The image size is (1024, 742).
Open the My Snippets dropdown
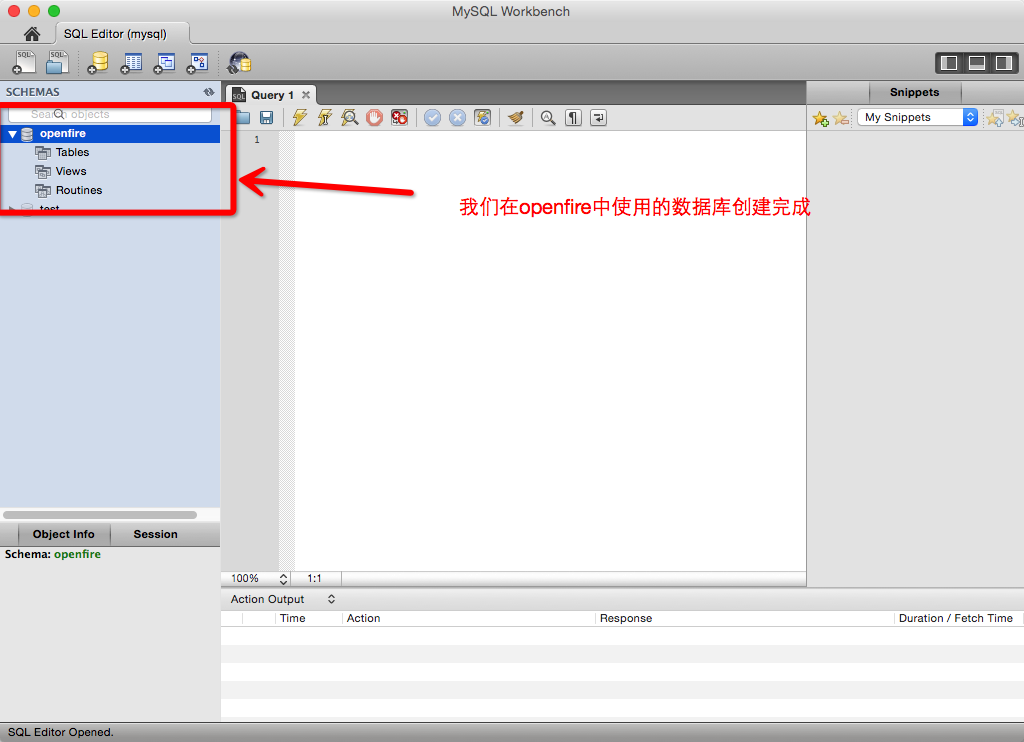917,118
